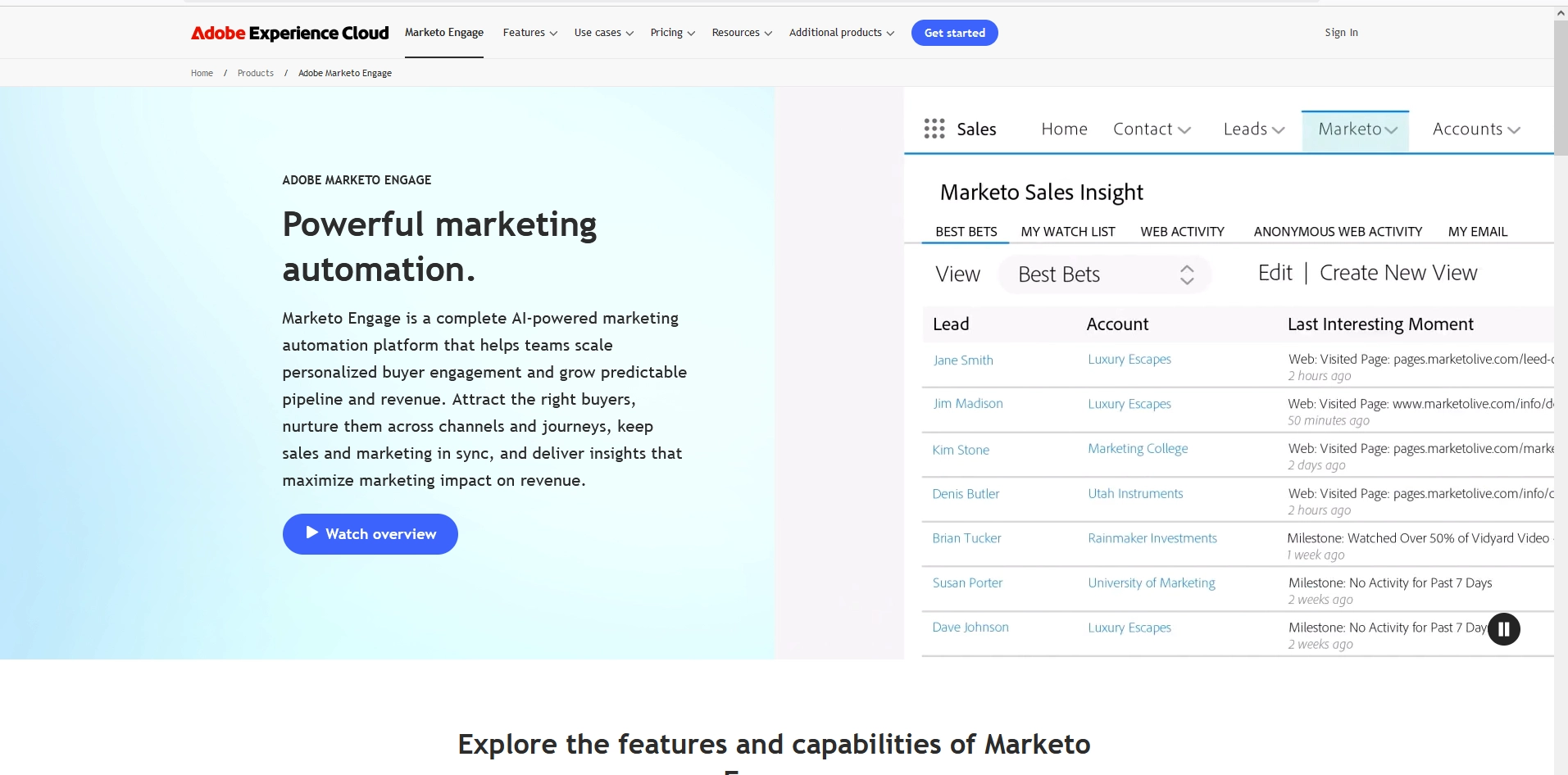Image resolution: width=1568 pixels, height=775 pixels.
Task: Switch to WEB ACTIVITY tab
Action: (x=1182, y=232)
